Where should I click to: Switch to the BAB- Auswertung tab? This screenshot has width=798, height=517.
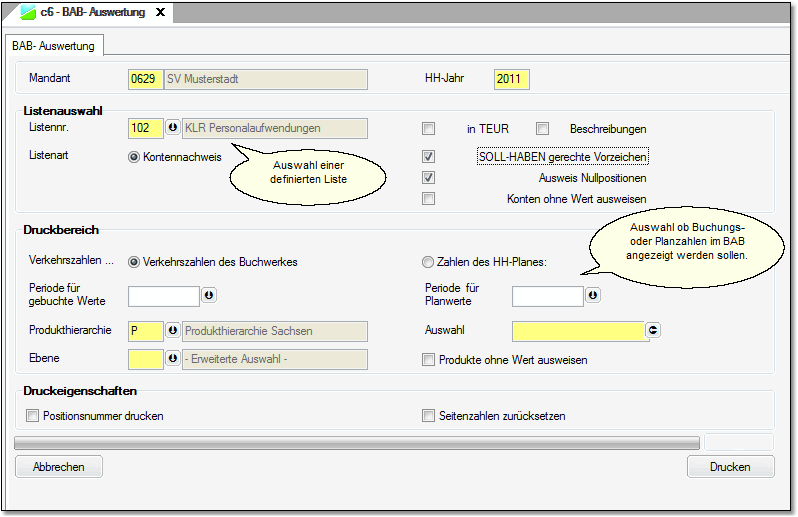point(54,46)
